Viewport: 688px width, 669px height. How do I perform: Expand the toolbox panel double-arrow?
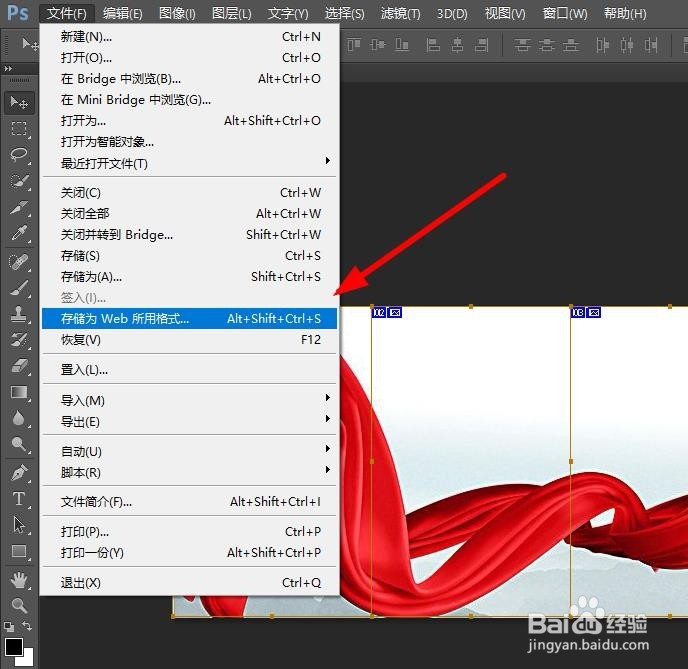[8, 68]
